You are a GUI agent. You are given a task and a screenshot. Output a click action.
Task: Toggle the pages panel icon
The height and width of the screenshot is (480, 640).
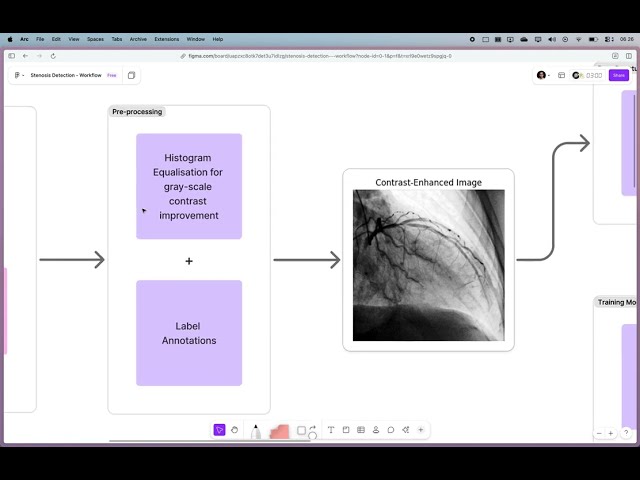(x=131, y=75)
